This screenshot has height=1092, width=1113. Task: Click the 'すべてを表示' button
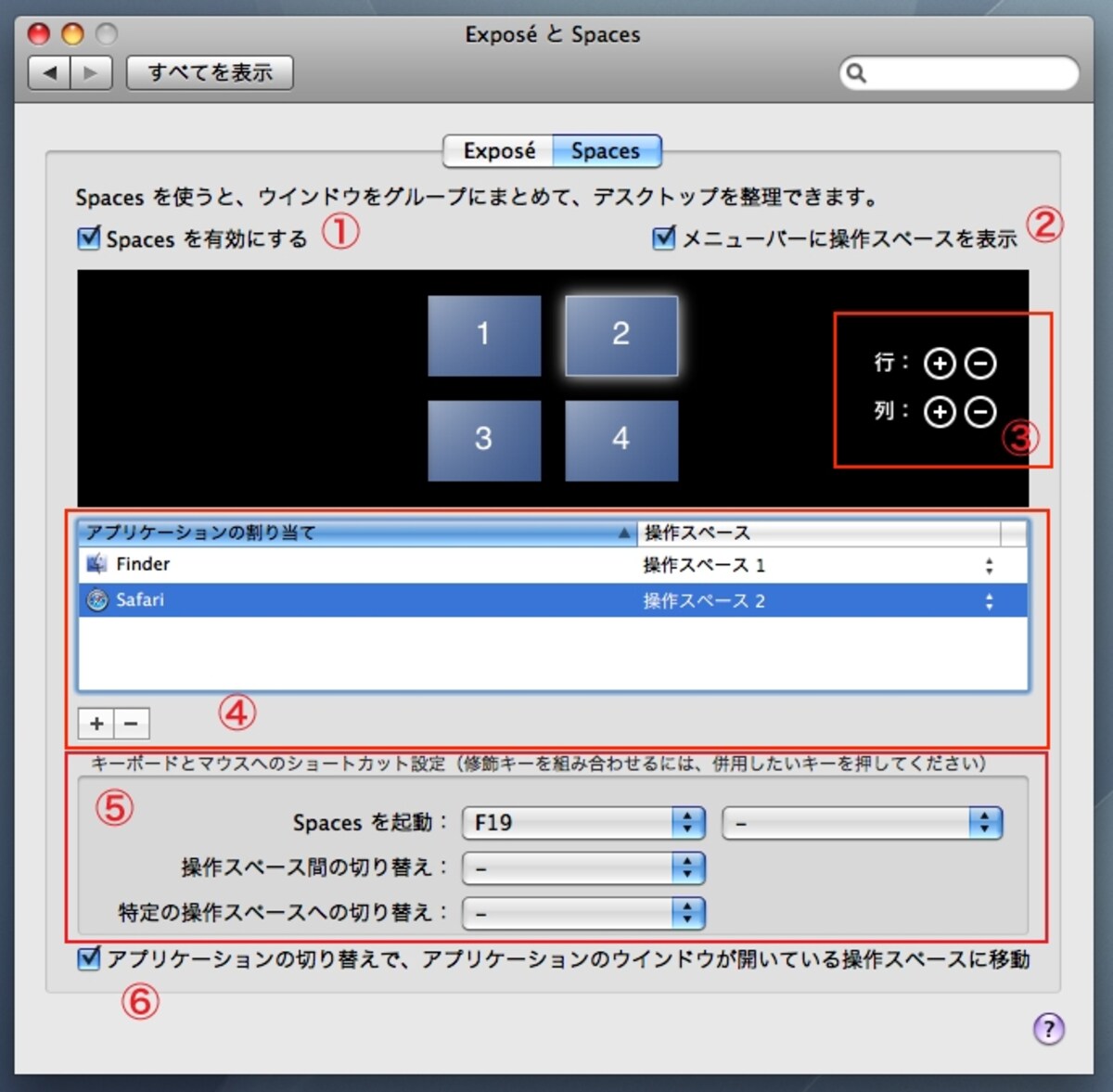(x=210, y=72)
